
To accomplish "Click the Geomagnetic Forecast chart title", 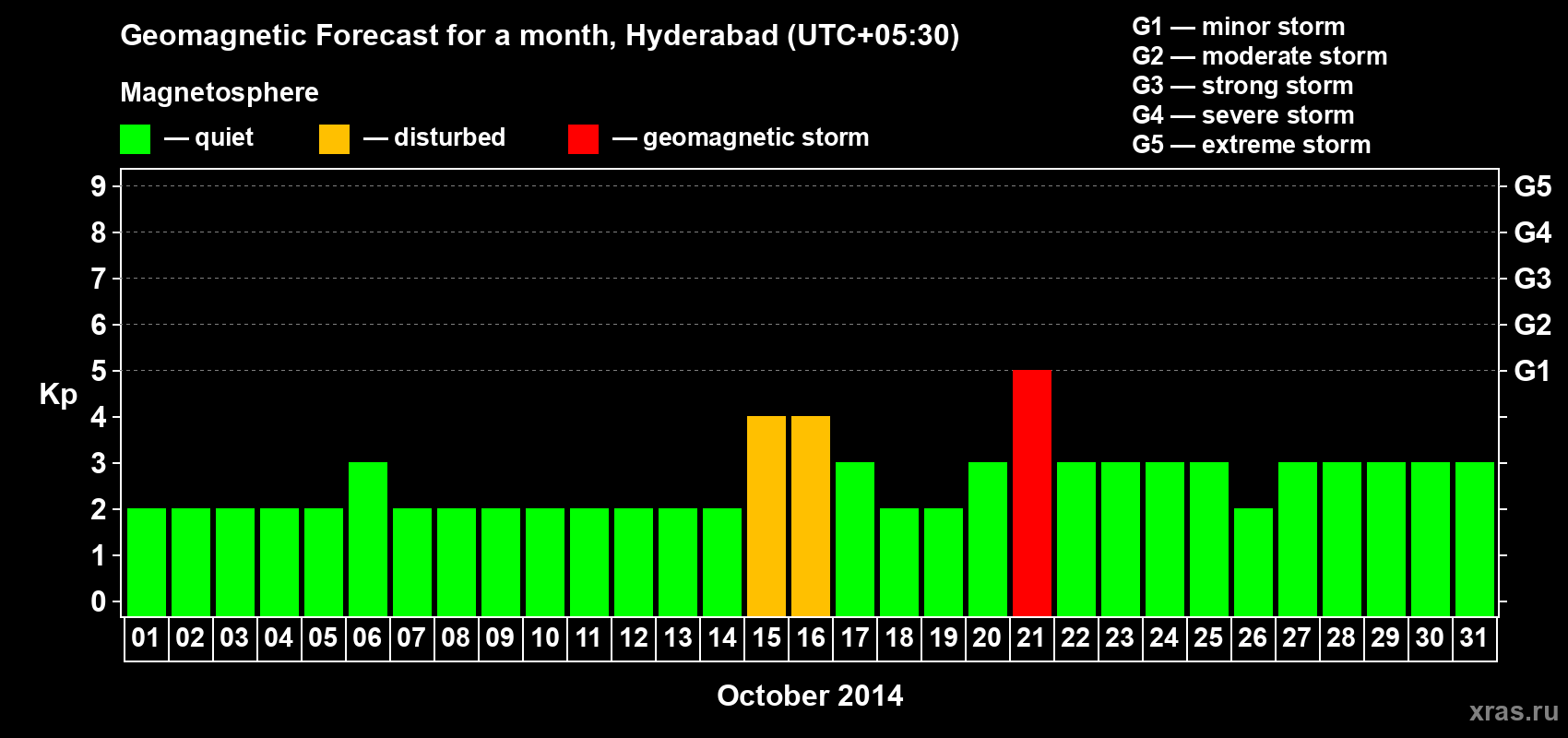I will pyautogui.click(x=540, y=35).
